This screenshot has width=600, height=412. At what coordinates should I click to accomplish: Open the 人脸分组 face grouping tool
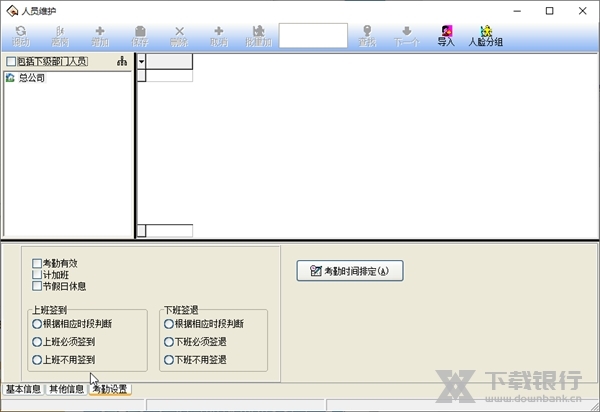coord(486,36)
